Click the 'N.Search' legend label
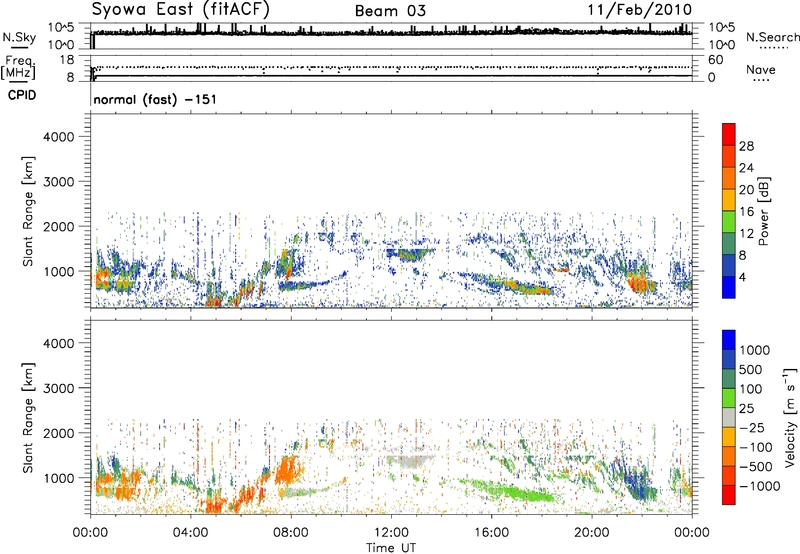Image resolution: width=800 pixels, height=554 pixels. tap(772, 37)
